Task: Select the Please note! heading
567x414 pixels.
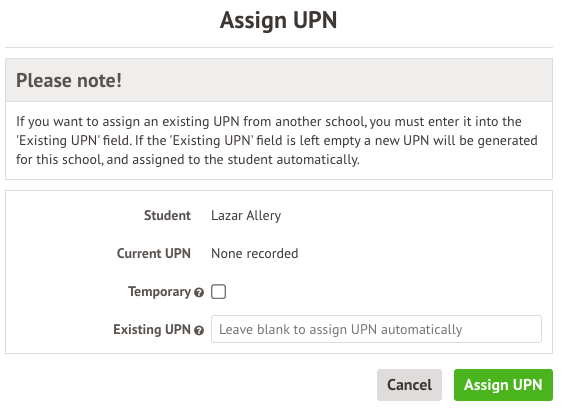Action: [x=69, y=80]
